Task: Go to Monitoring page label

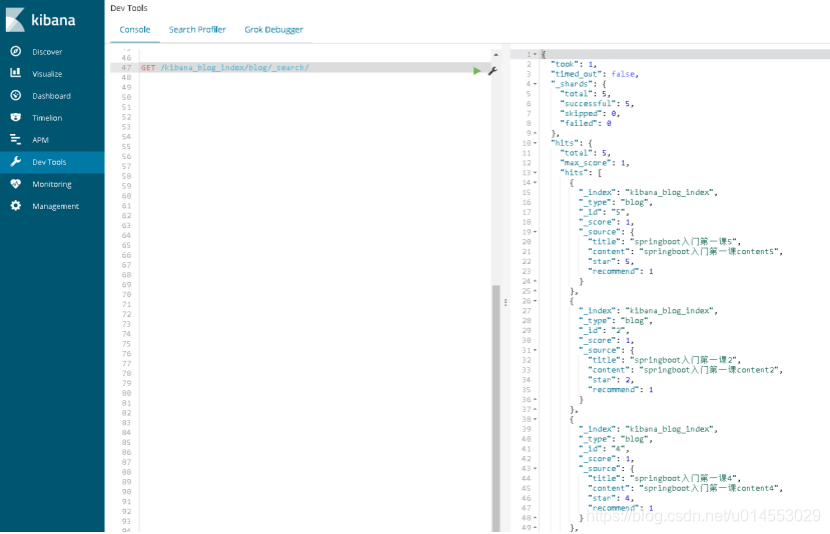Action: (x=52, y=184)
